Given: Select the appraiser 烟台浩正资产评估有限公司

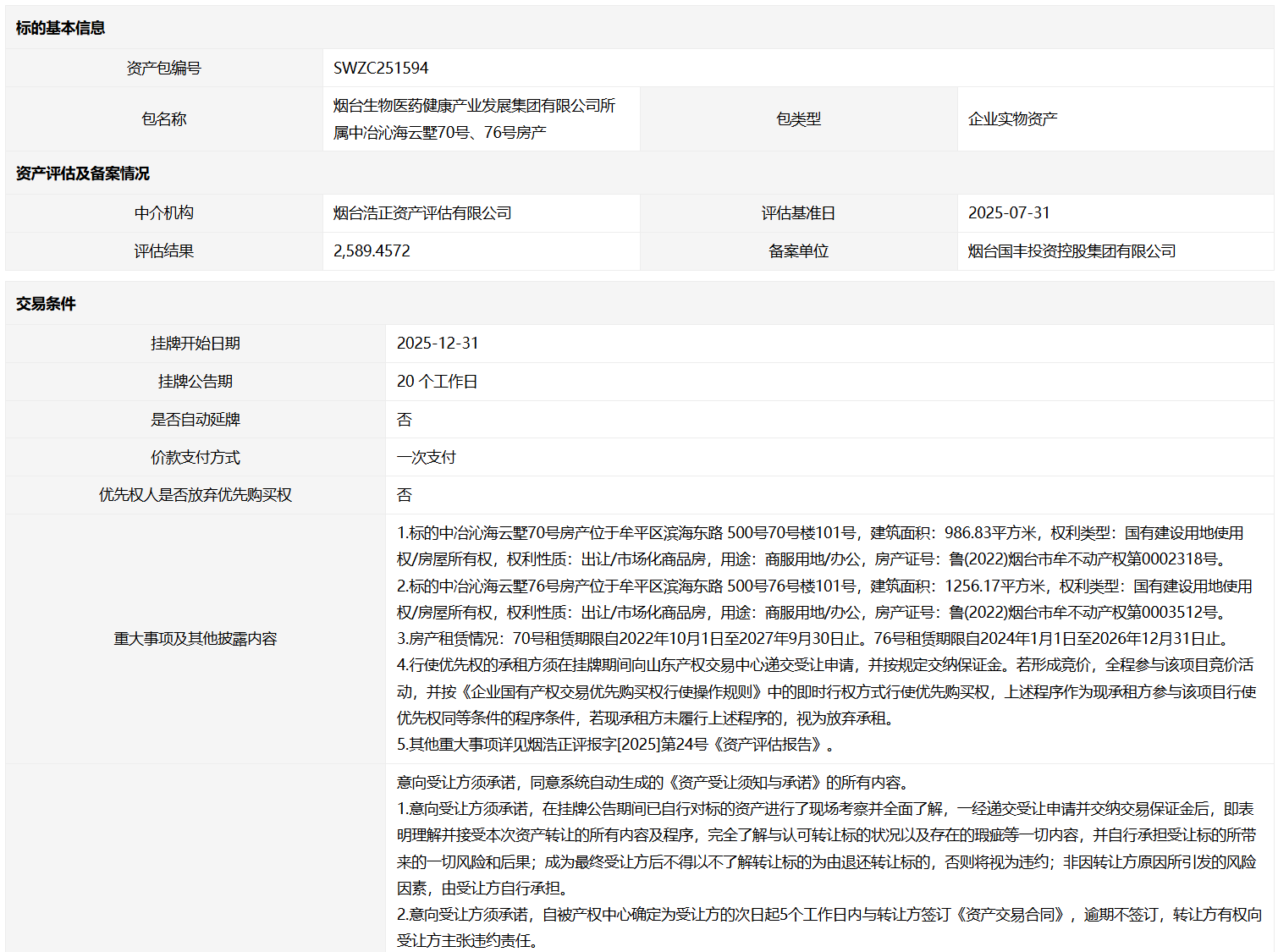Looking at the screenshot, I should point(422,213).
